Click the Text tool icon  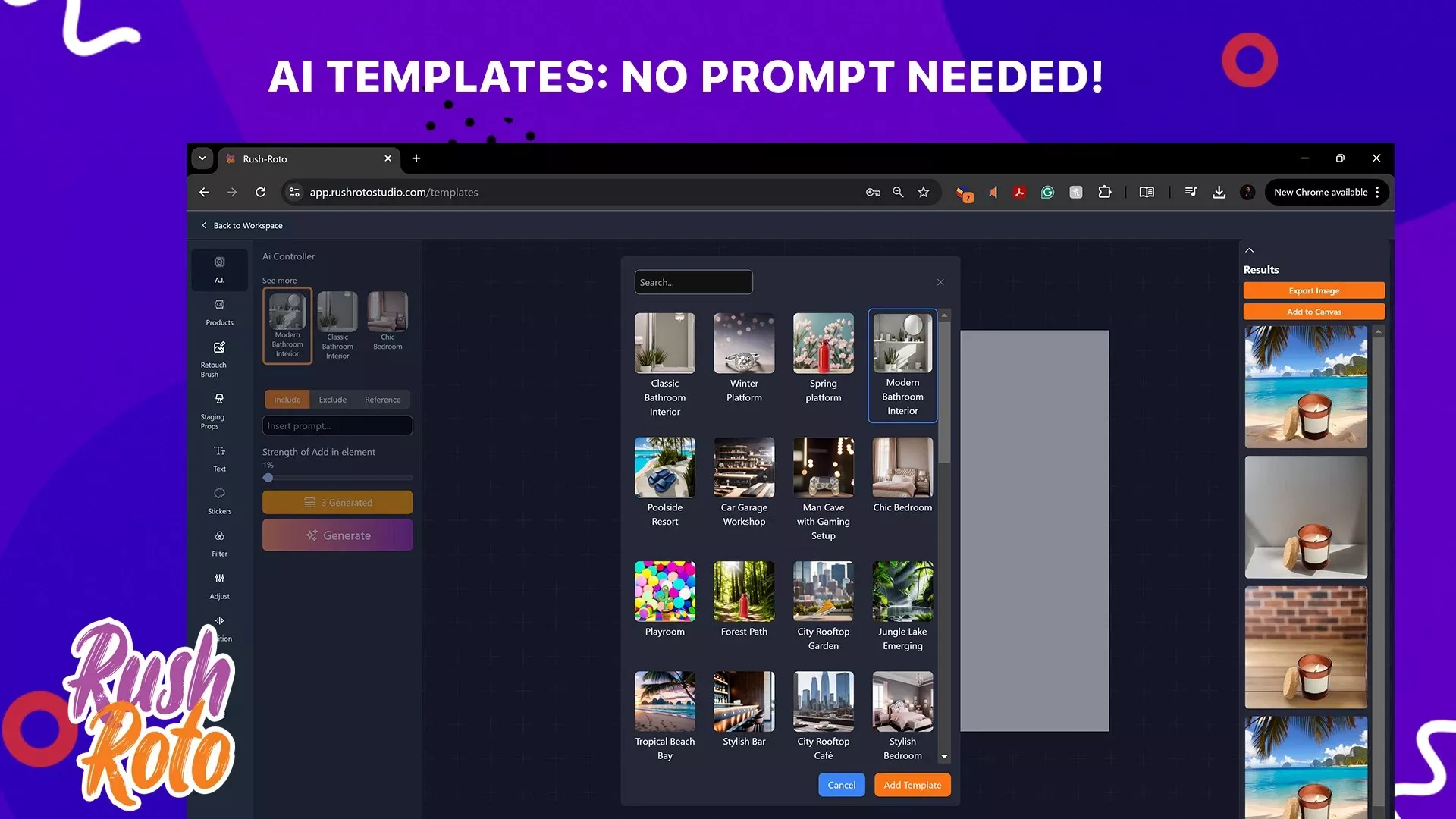pos(219,451)
